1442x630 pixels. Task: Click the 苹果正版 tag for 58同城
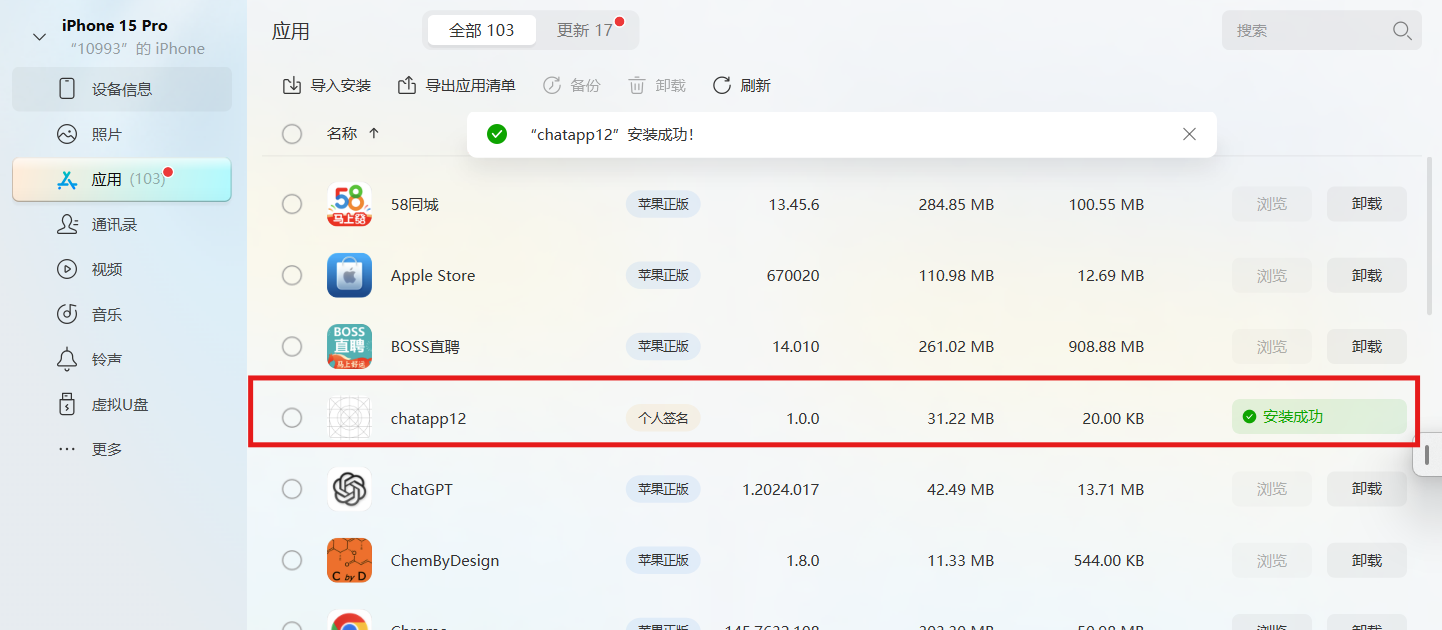[663, 204]
